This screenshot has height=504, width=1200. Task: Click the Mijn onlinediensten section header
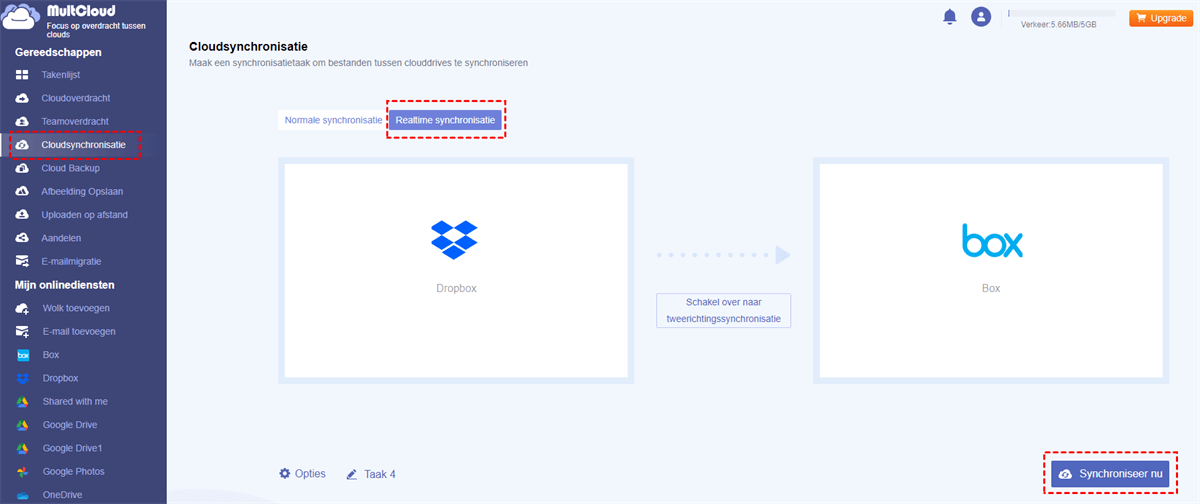(67, 285)
